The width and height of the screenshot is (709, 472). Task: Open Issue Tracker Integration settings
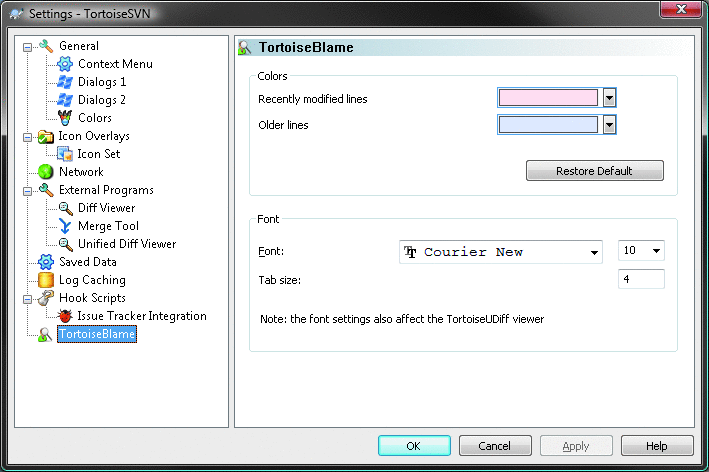pos(142,316)
